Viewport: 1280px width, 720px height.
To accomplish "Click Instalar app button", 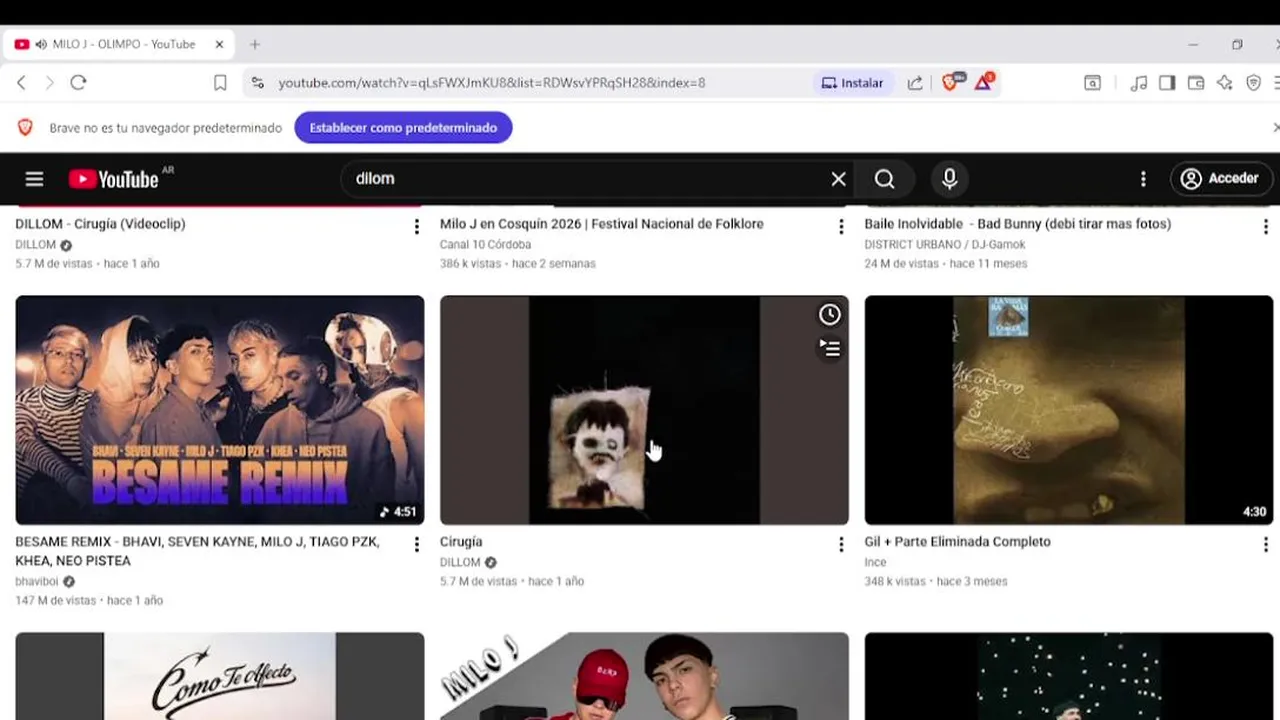I will point(853,83).
